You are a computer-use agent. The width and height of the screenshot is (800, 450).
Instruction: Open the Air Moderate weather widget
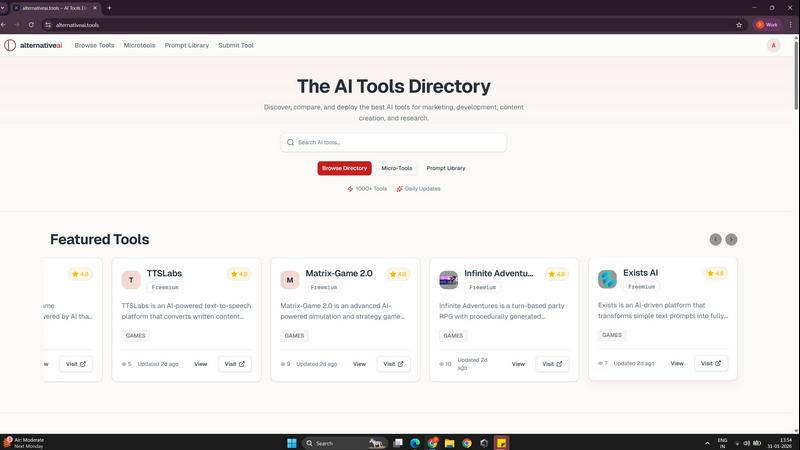pos(23,443)
